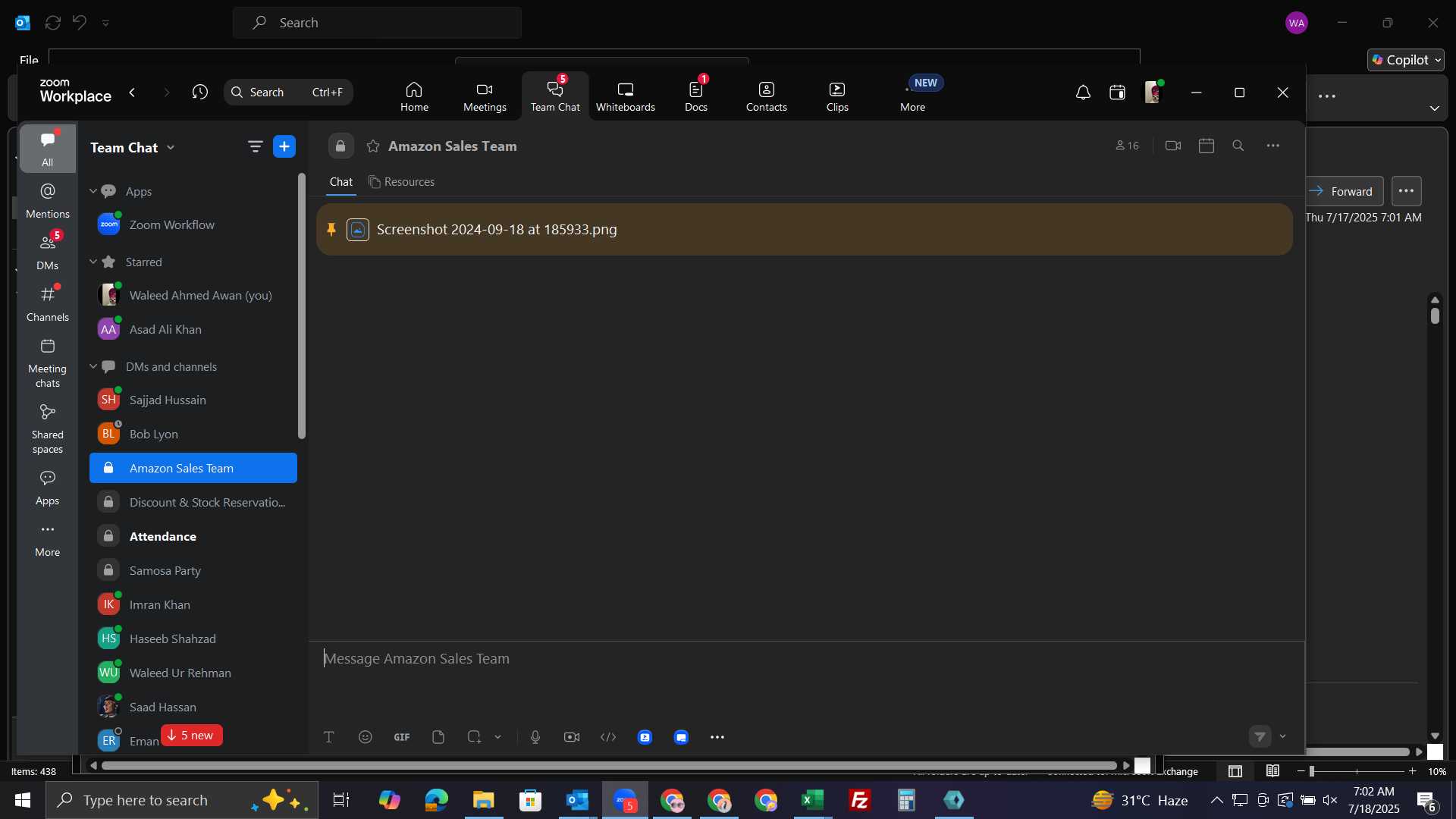
Task: Open the Meetings tab
Action: [x=485, y=97]
